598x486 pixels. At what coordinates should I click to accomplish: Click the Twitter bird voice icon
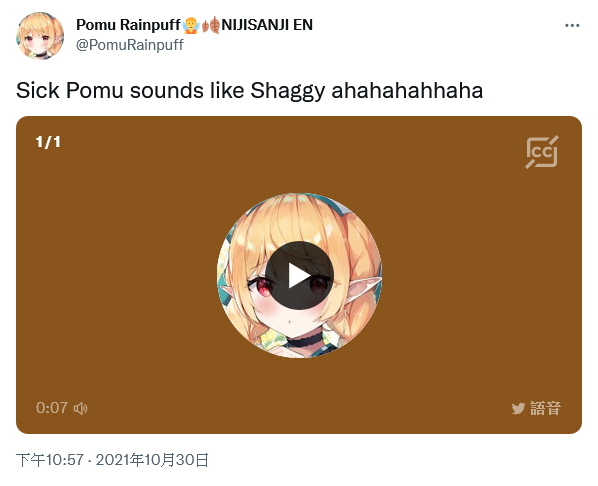(x=518, y=408)
